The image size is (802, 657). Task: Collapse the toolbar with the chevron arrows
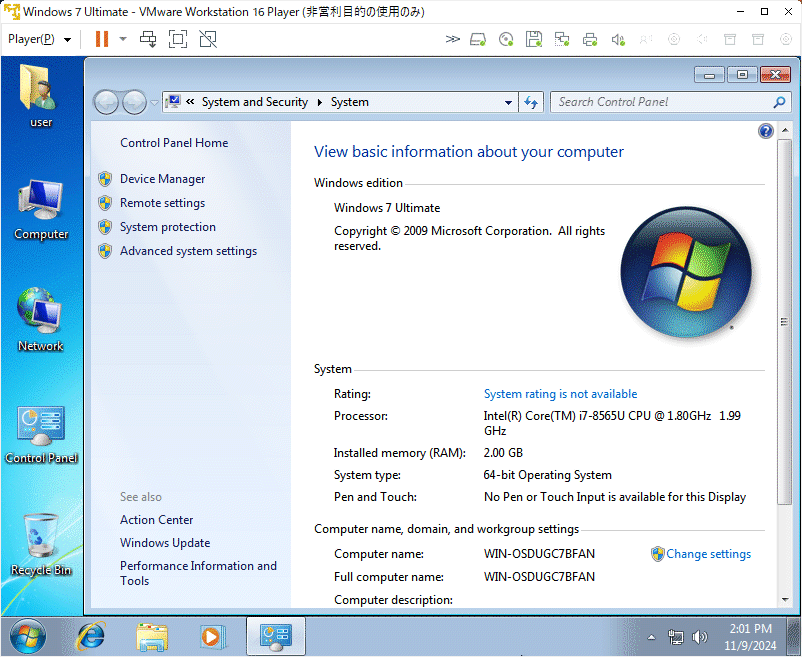click(x=453, y=39)
